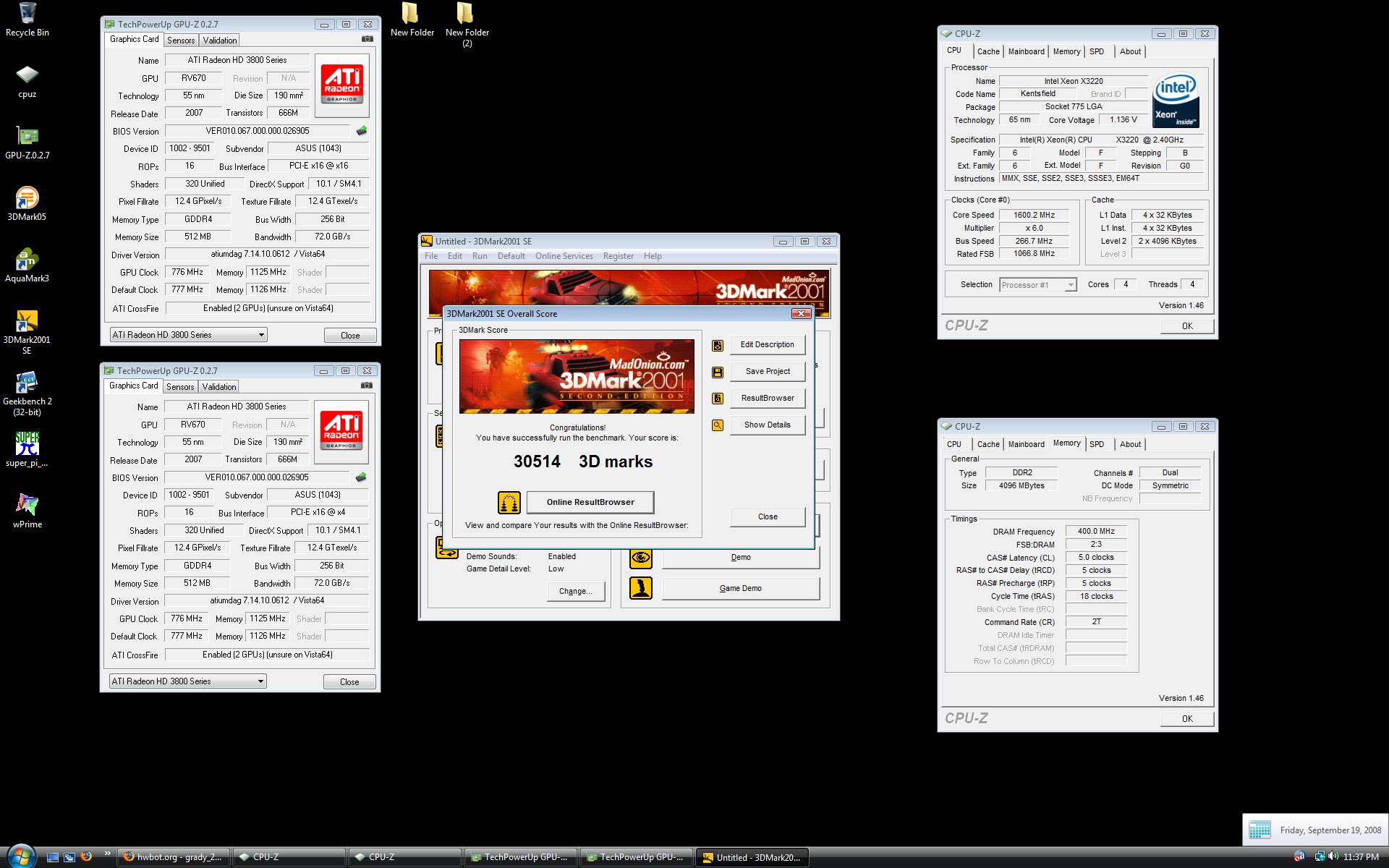Click Close button in upper GPU-Z window
Viewport: 1389px width, 868px height.
[x=350, y=336]
